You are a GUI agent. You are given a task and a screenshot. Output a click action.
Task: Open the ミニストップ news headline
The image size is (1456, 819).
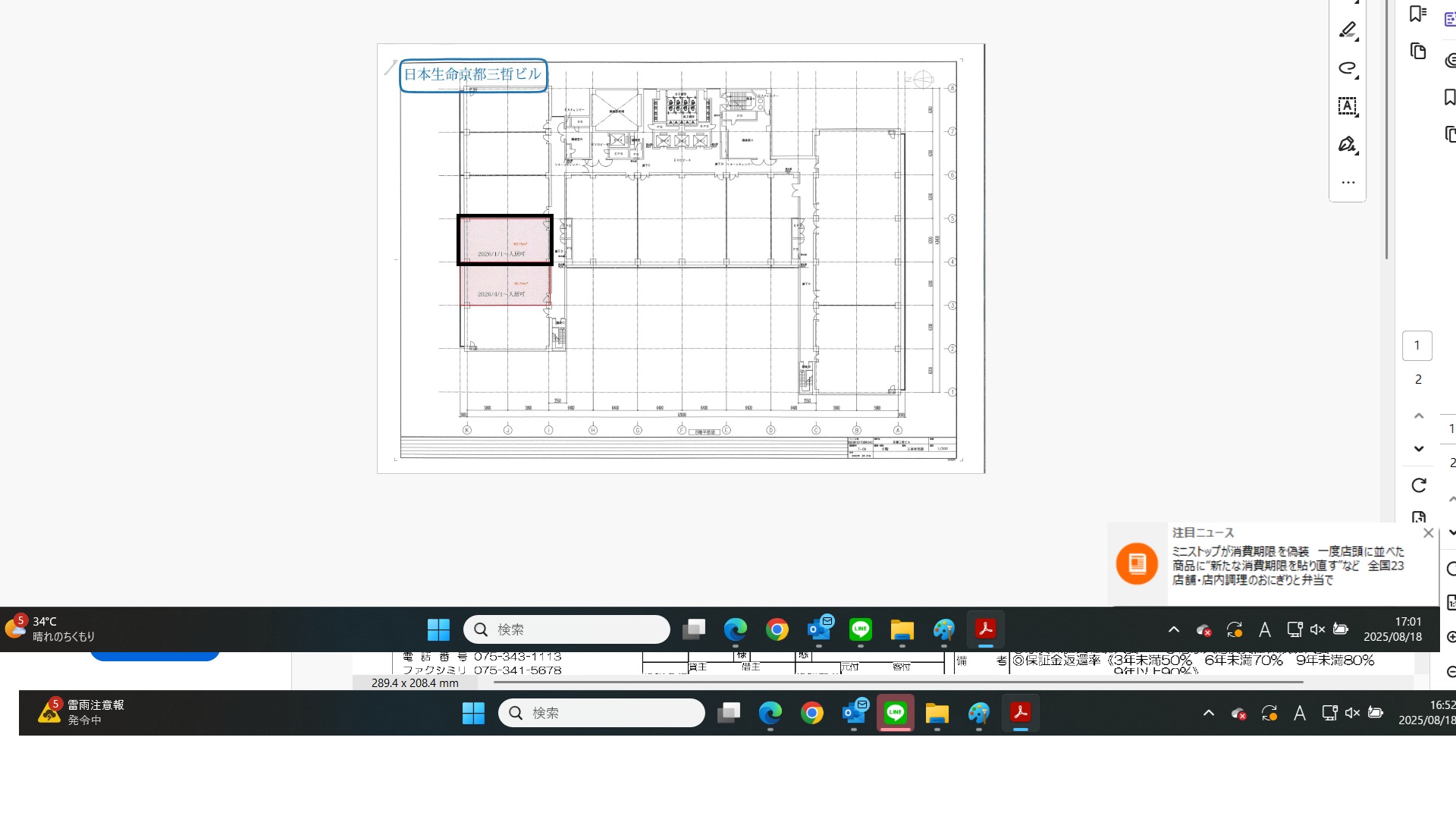pos(1288,566)
